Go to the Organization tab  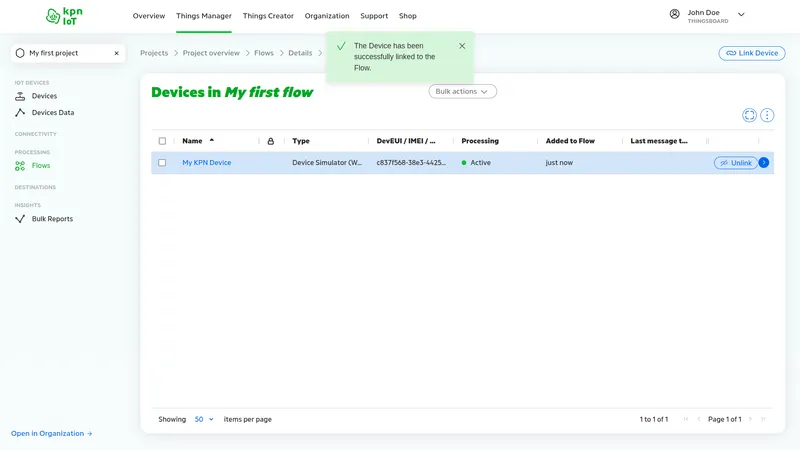[x=327, y=16]
